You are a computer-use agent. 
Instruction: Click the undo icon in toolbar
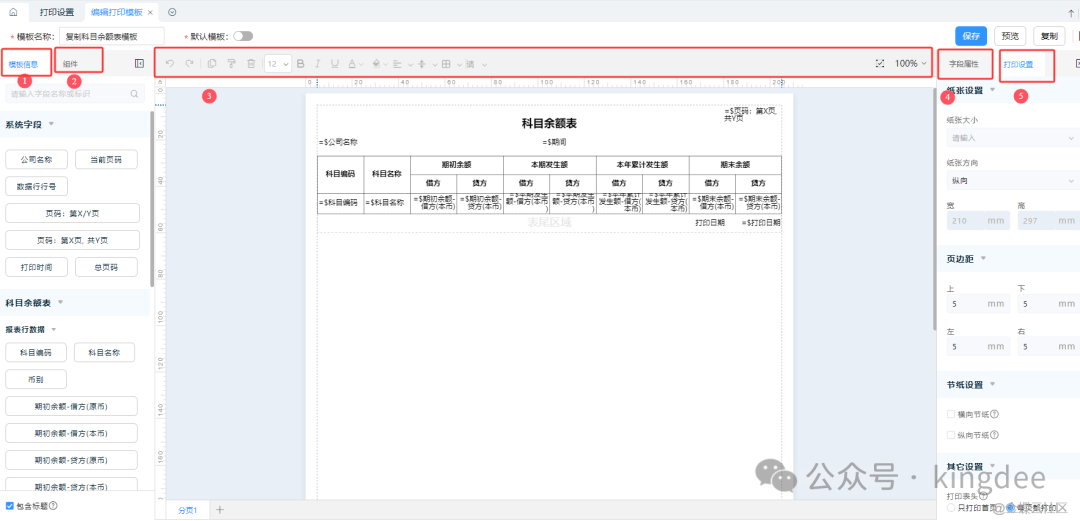pos(170,64)
